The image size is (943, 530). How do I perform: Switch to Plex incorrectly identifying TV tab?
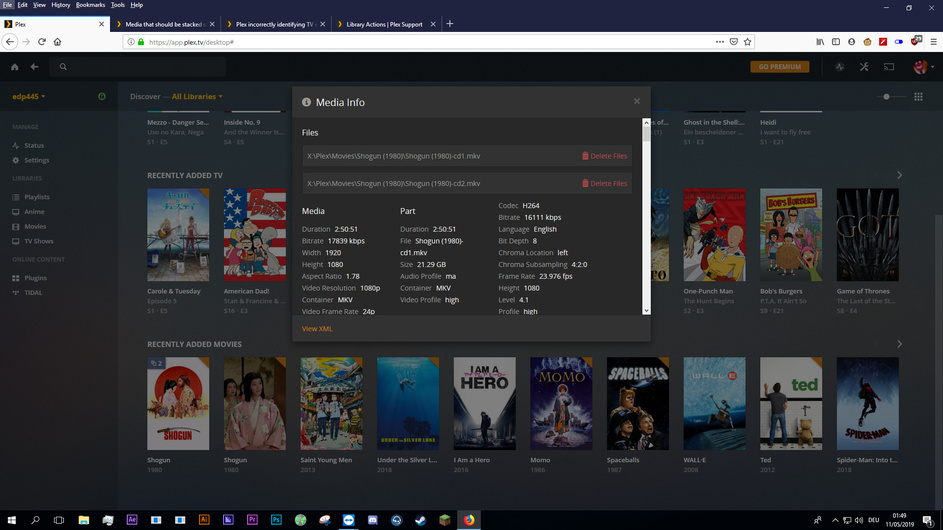pyautogui.click(x=275, y=24)
